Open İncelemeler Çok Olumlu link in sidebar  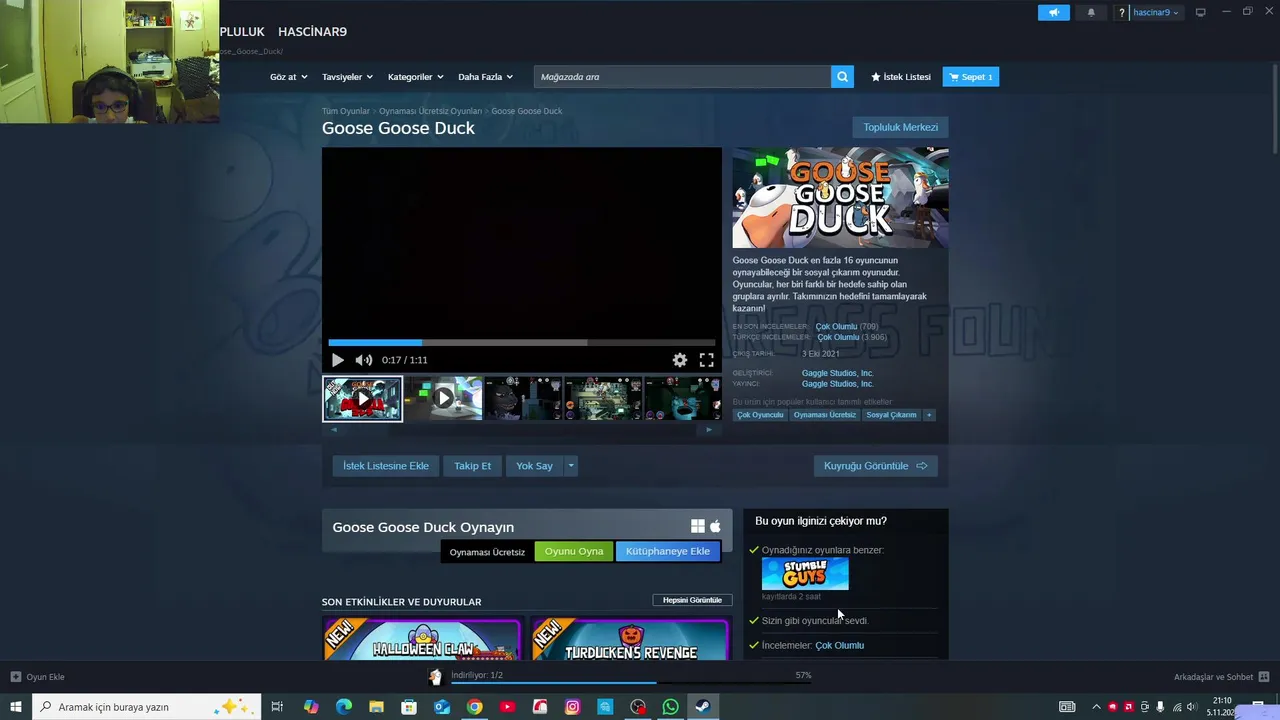839,645
